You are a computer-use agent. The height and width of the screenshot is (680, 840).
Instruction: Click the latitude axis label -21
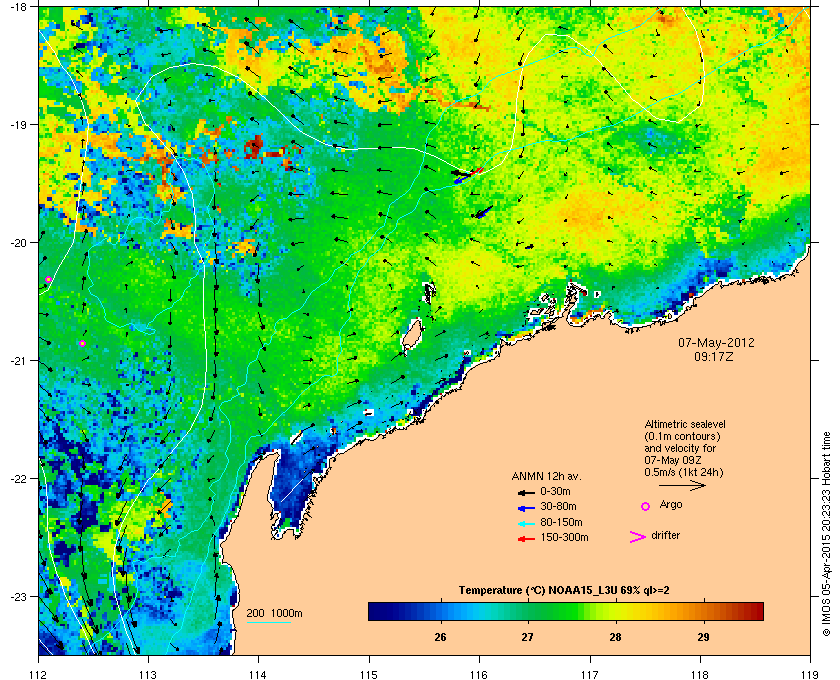pyautogui.click(x=19, y=360)
